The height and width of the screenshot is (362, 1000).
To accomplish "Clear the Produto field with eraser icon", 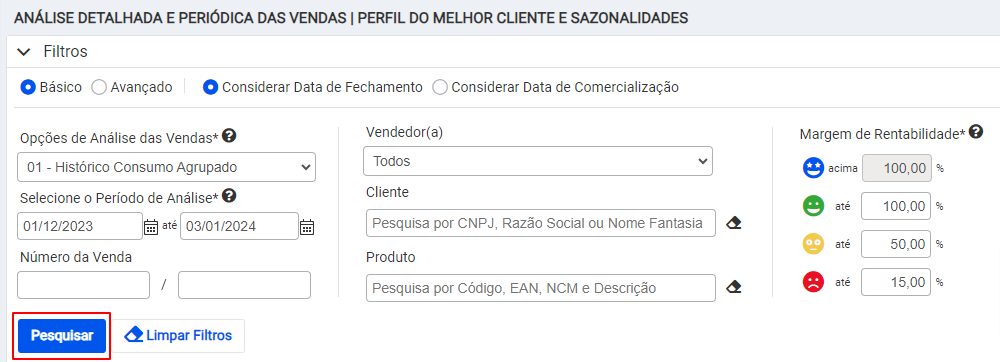I will pos(733,287).
